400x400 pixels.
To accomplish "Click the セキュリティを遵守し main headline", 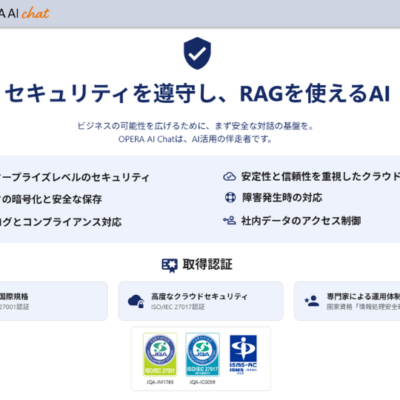I will click(197, 93).
